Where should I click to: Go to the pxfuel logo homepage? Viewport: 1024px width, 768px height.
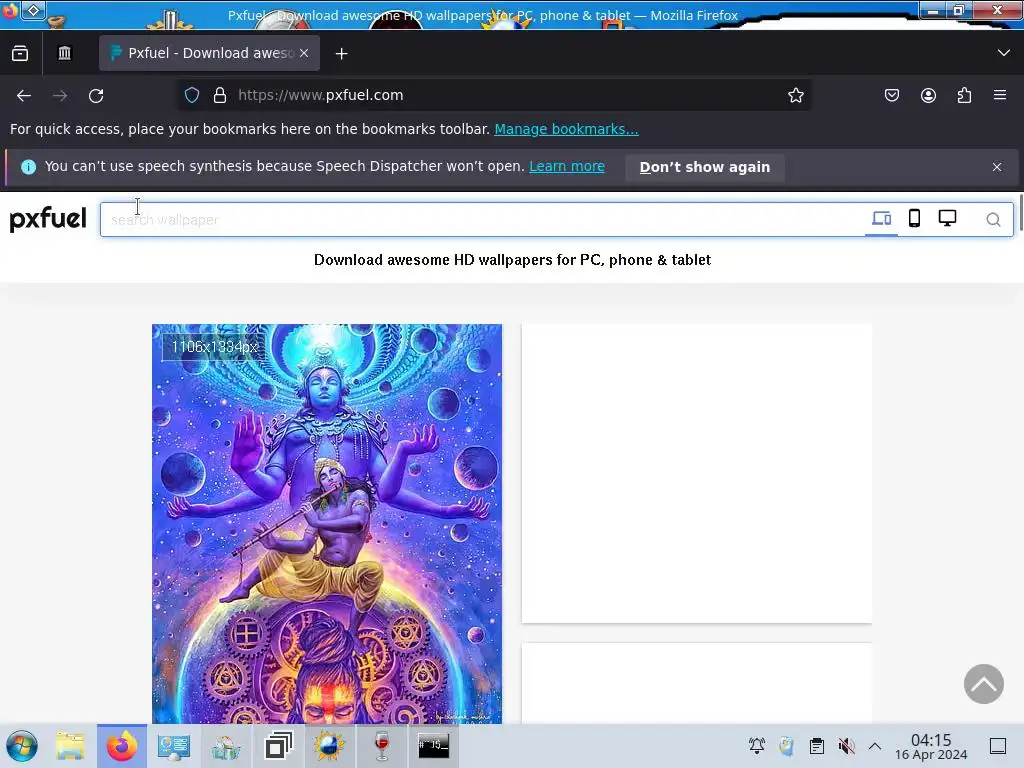48,219
